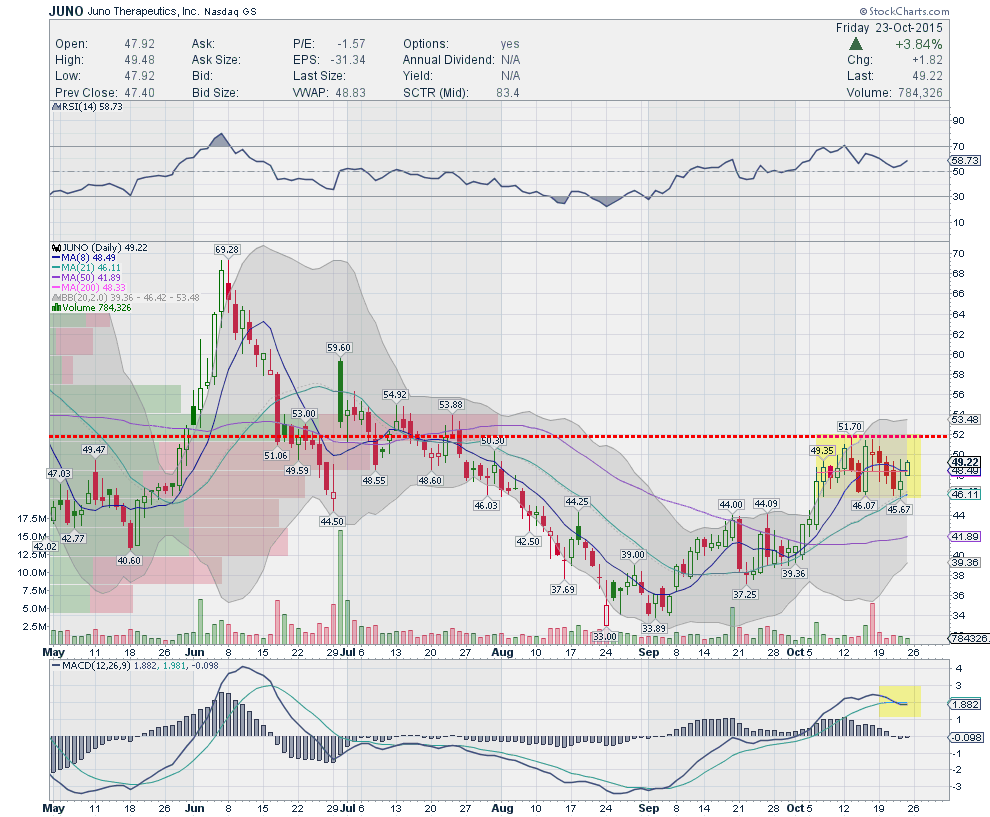Click the 49.22 current price tag on axis
The image size is (990, 817).
[x=965, y=462]
